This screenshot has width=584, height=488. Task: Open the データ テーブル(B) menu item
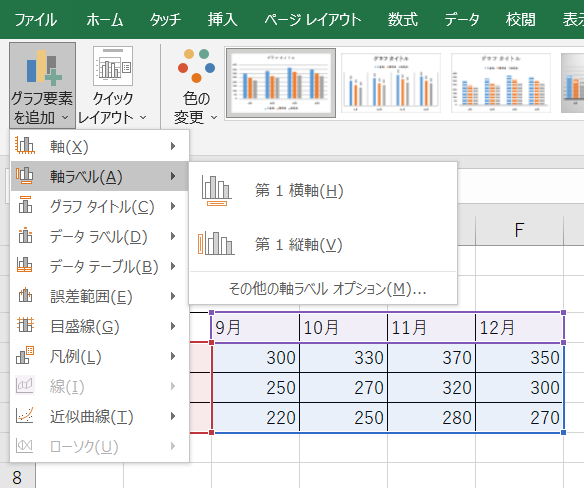click(99, 266)
